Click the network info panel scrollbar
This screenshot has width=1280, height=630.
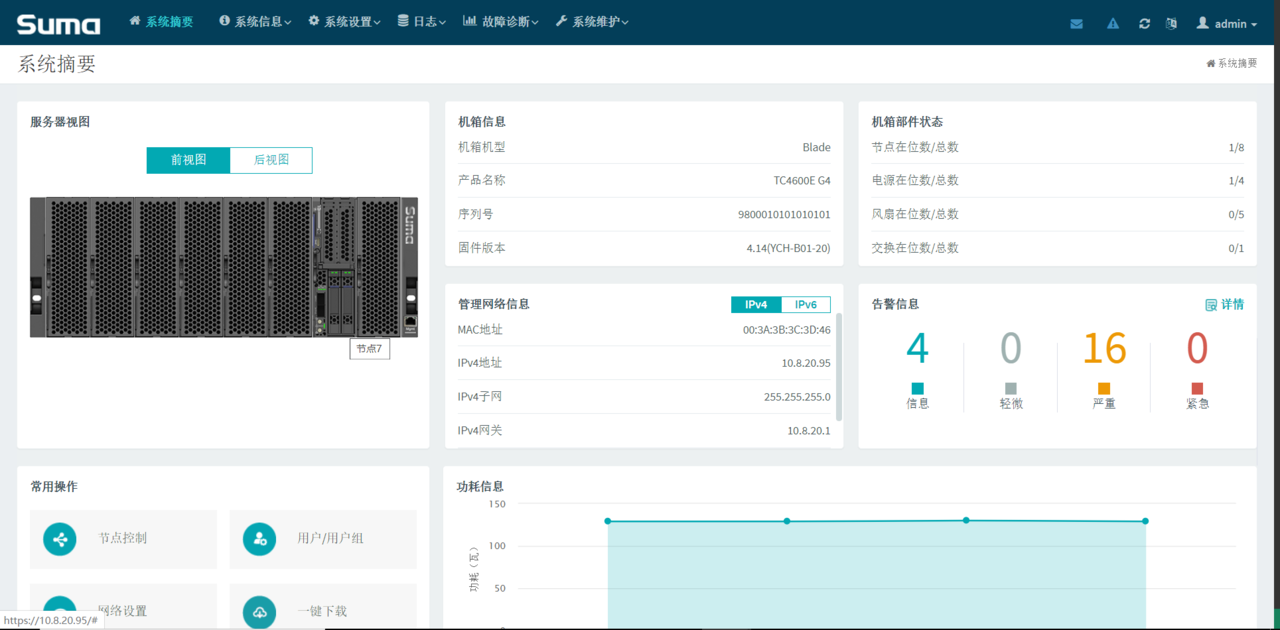pyautogui.click(x=839, y=367)
